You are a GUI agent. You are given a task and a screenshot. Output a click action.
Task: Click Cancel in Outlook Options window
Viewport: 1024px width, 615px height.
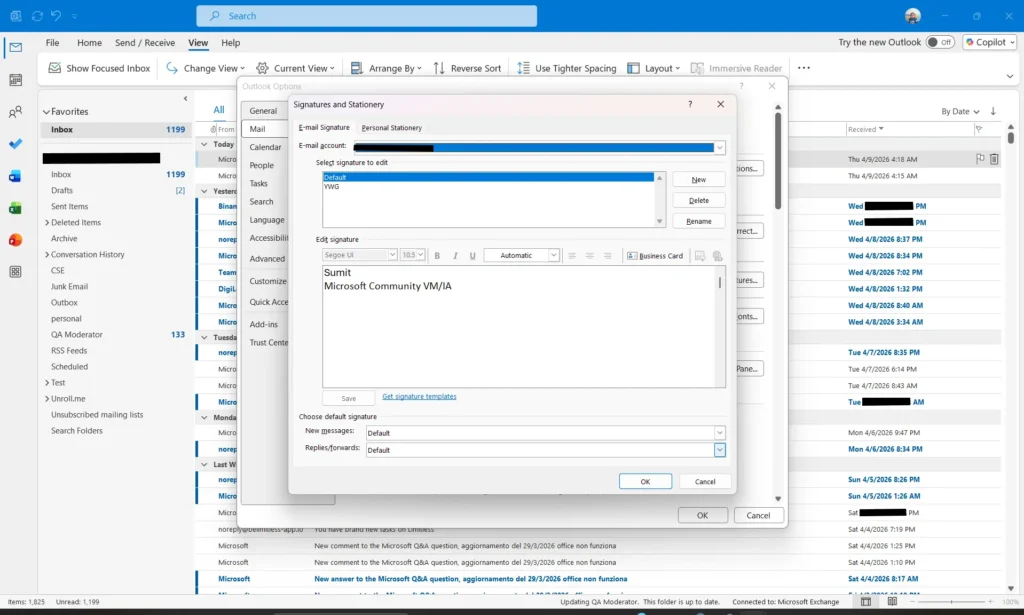pos(758,515)
